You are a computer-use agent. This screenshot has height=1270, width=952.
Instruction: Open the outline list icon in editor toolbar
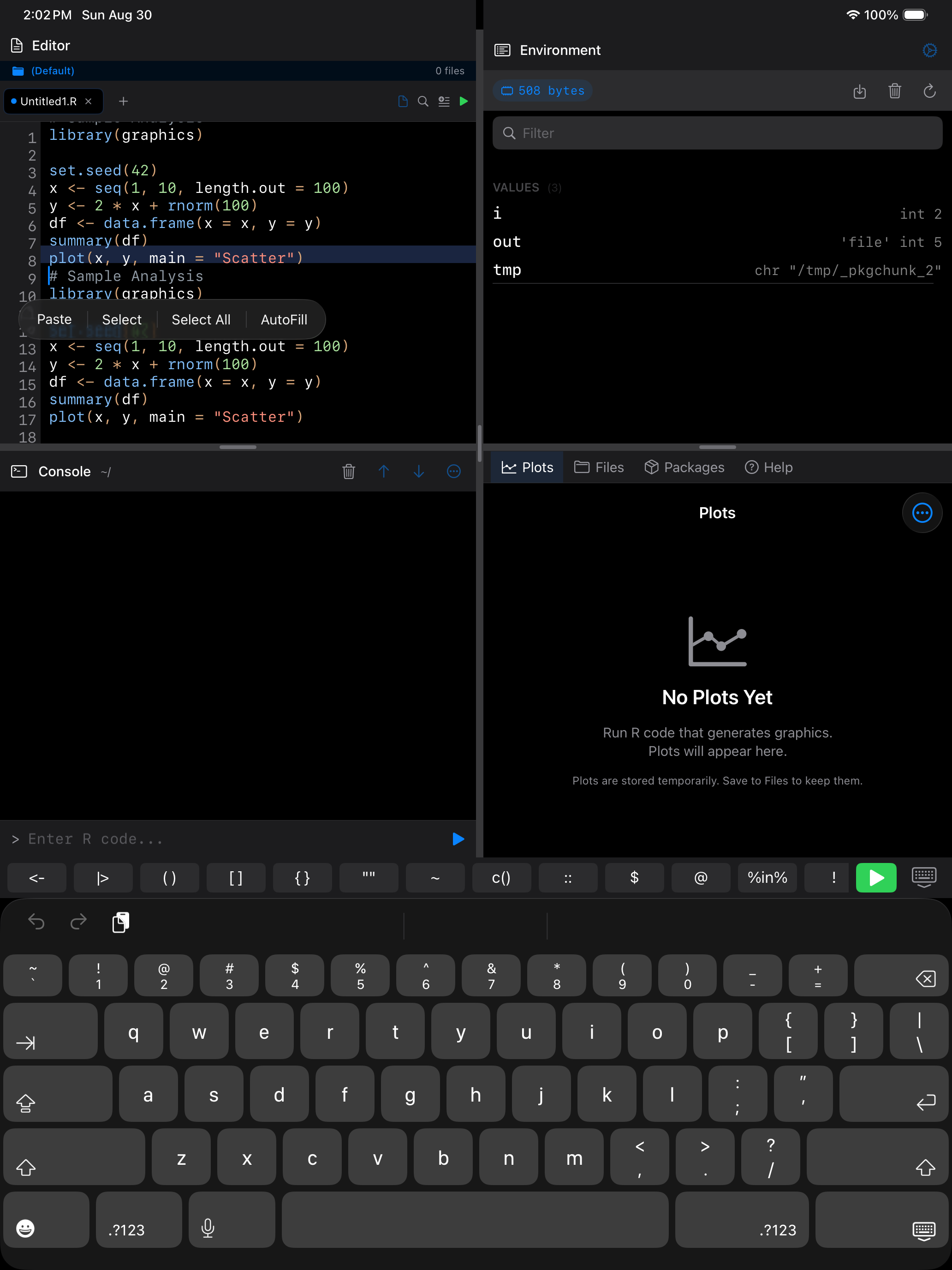444,101
